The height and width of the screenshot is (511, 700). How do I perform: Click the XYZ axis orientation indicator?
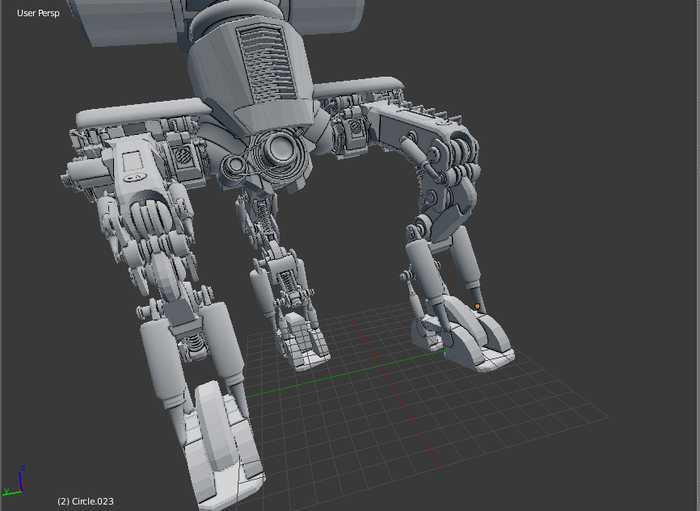pos(14,481)
